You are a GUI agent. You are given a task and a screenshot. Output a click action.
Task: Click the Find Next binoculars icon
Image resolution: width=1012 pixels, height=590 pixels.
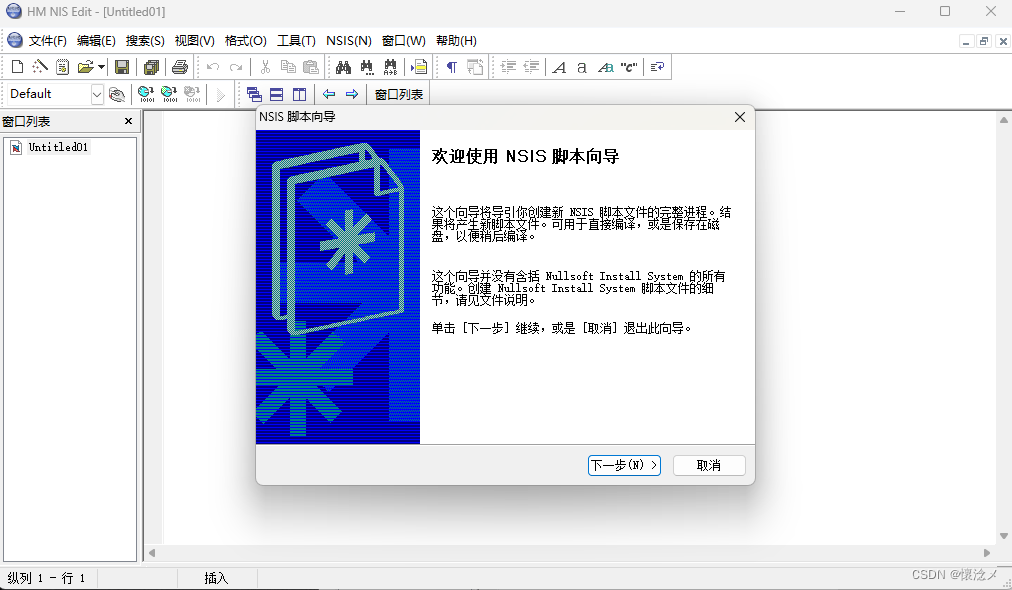(367, 66)
